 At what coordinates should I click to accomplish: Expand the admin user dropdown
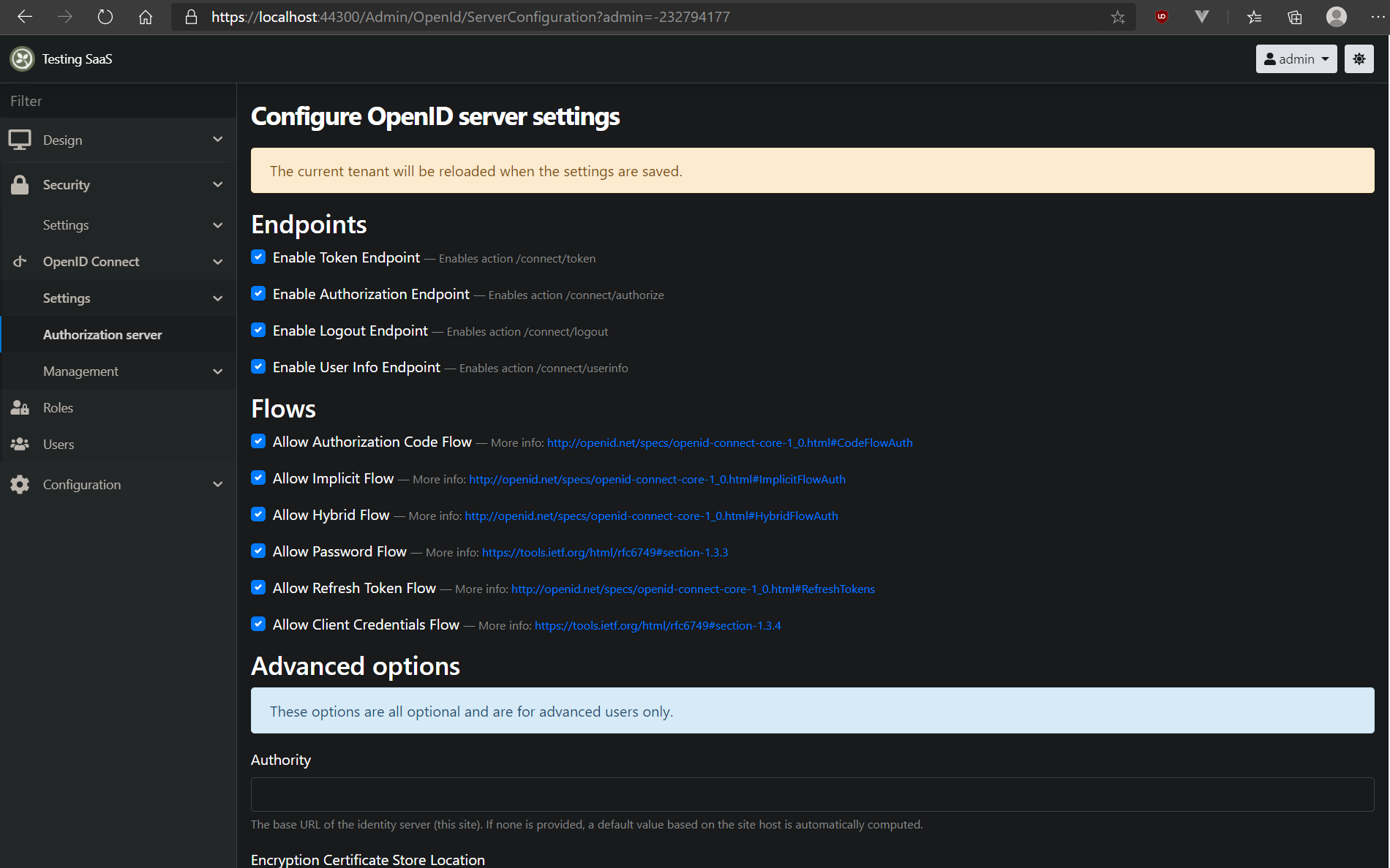coord(1296,59)
